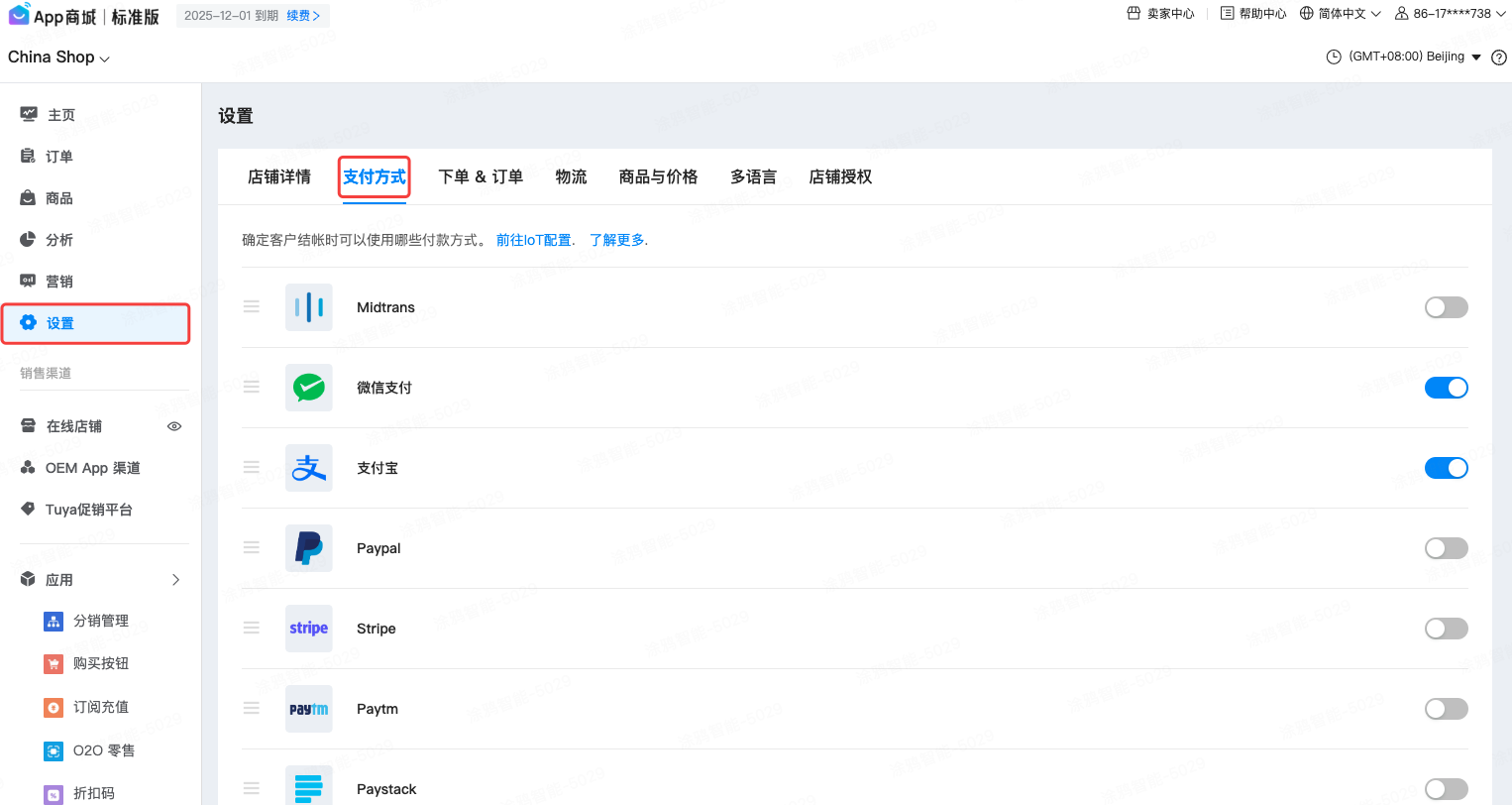The image size is (1512, 805).
Task: Open the 帮助中心 link
Action: point(1253,14)
